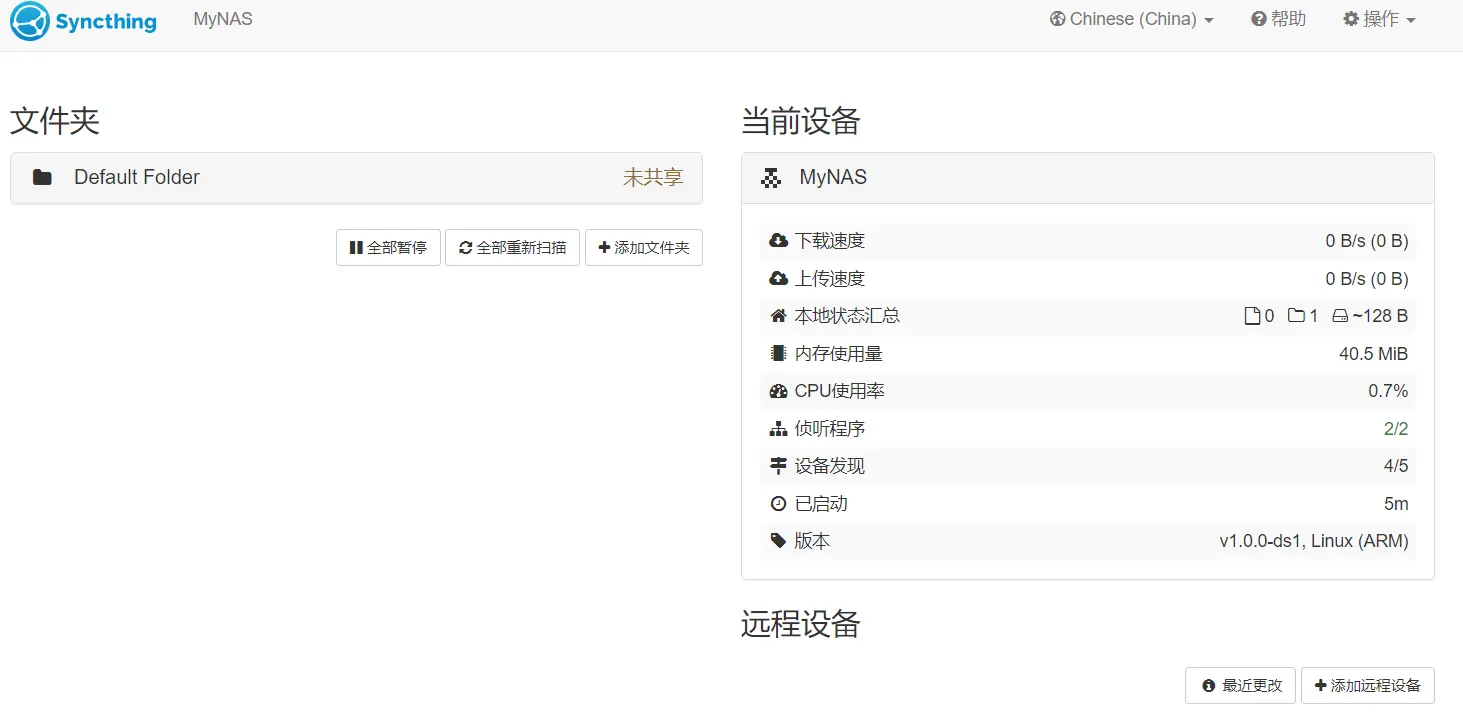
Task: Click the version text v1.0.0-ds1, Linux (ARM)
Action: [x=1314, y=541]
